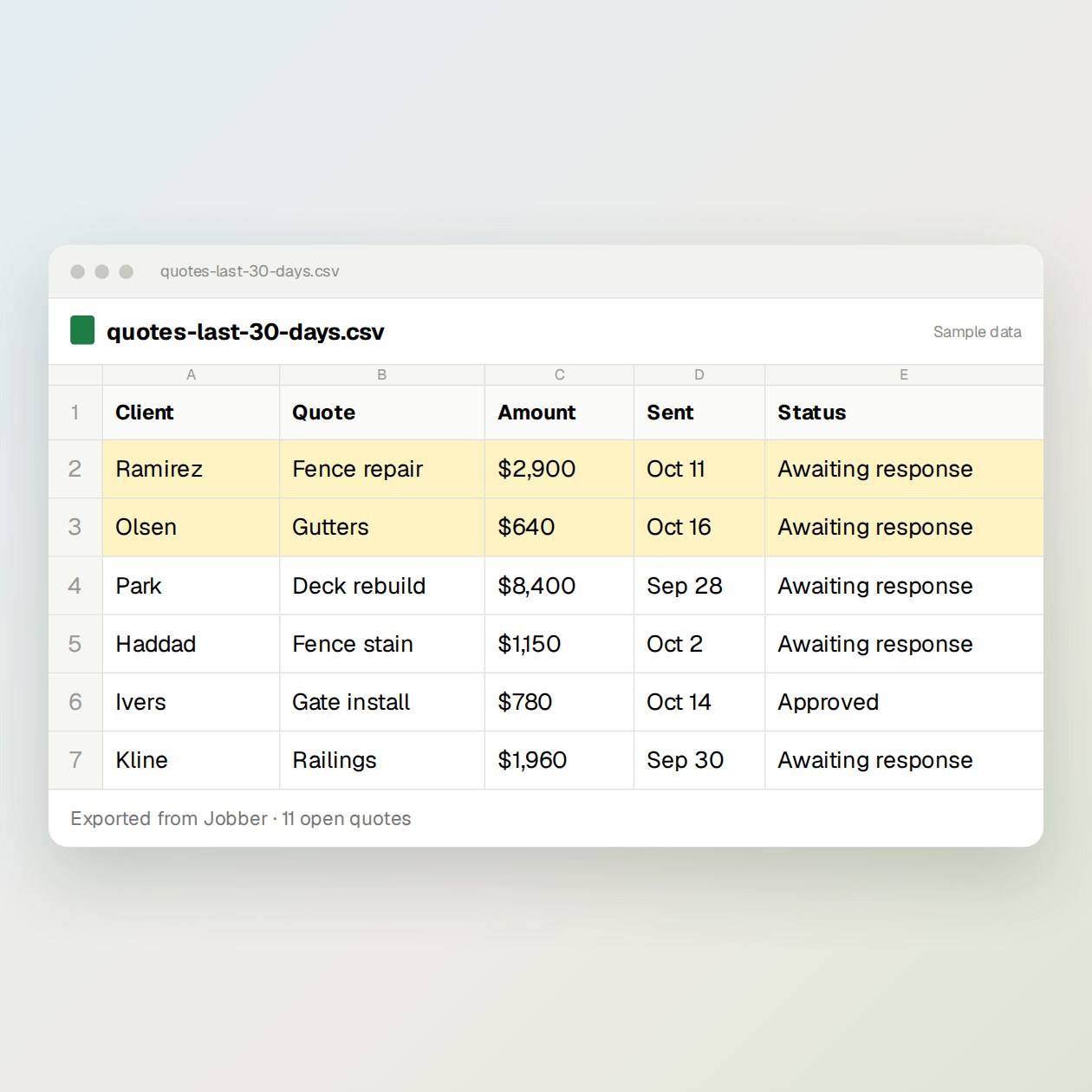The image size is (1092, 1092).
Task: Click the Sent header cell
Action: 699,413
